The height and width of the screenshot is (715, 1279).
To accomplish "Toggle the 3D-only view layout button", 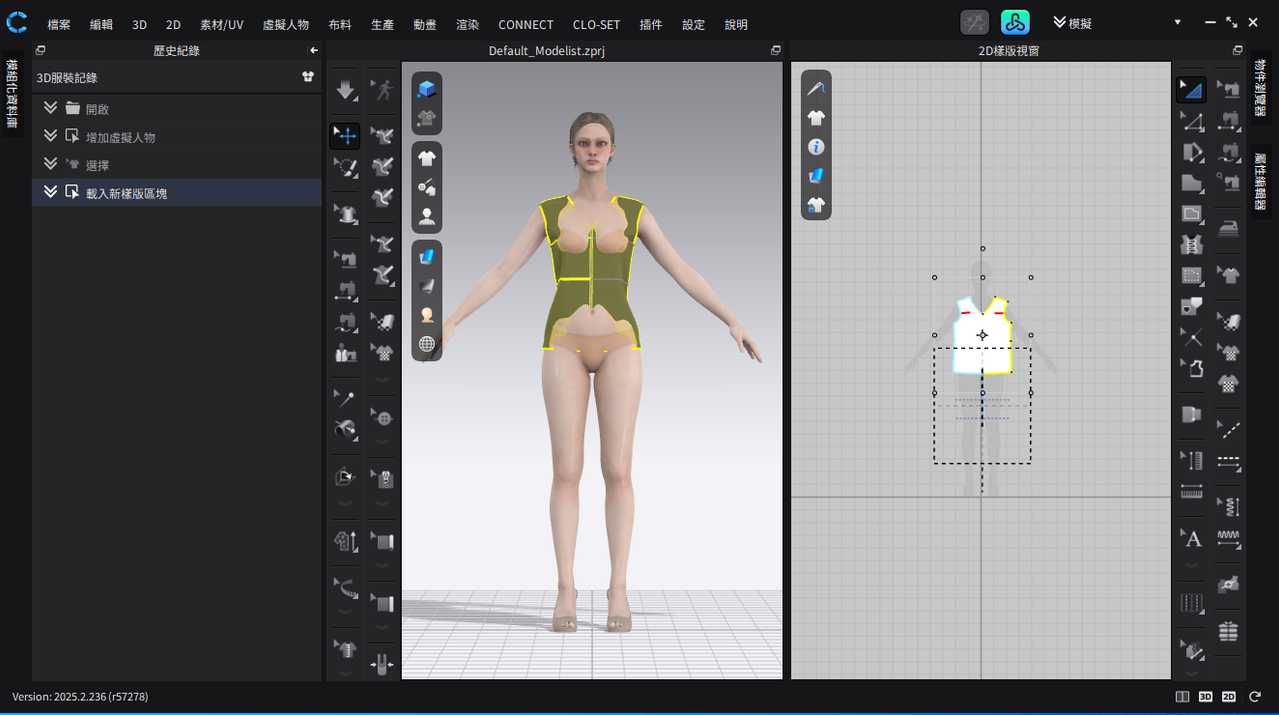I will click(x=1205, y=696).
